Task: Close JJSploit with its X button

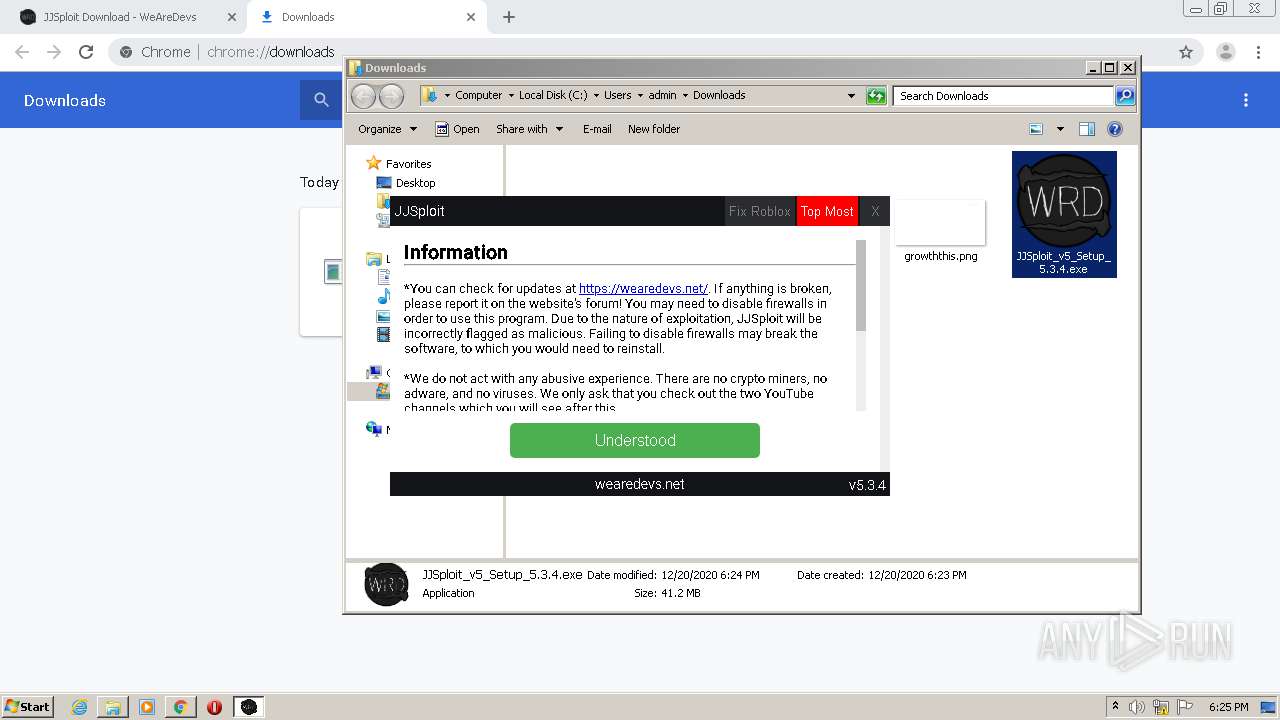Action: tap(875, 211)
